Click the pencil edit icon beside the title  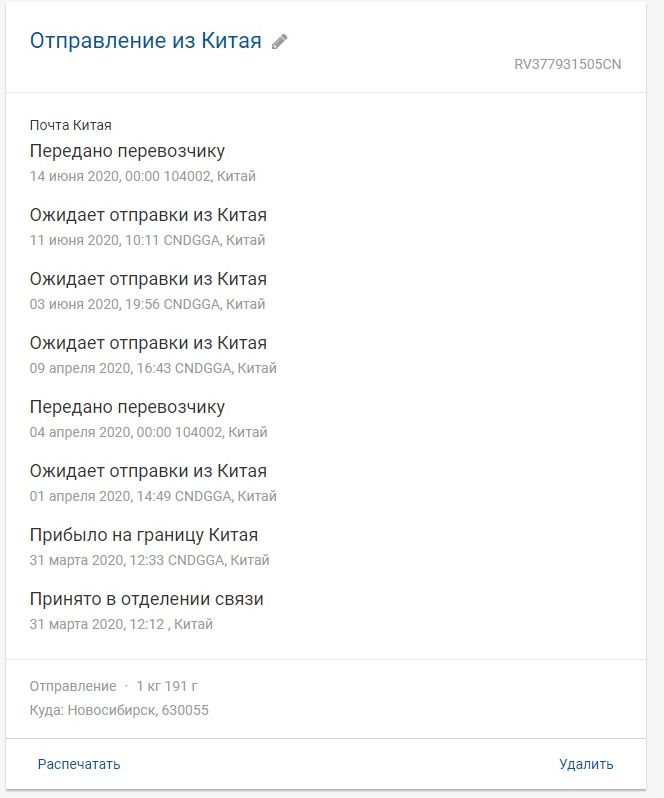[280, 42]
